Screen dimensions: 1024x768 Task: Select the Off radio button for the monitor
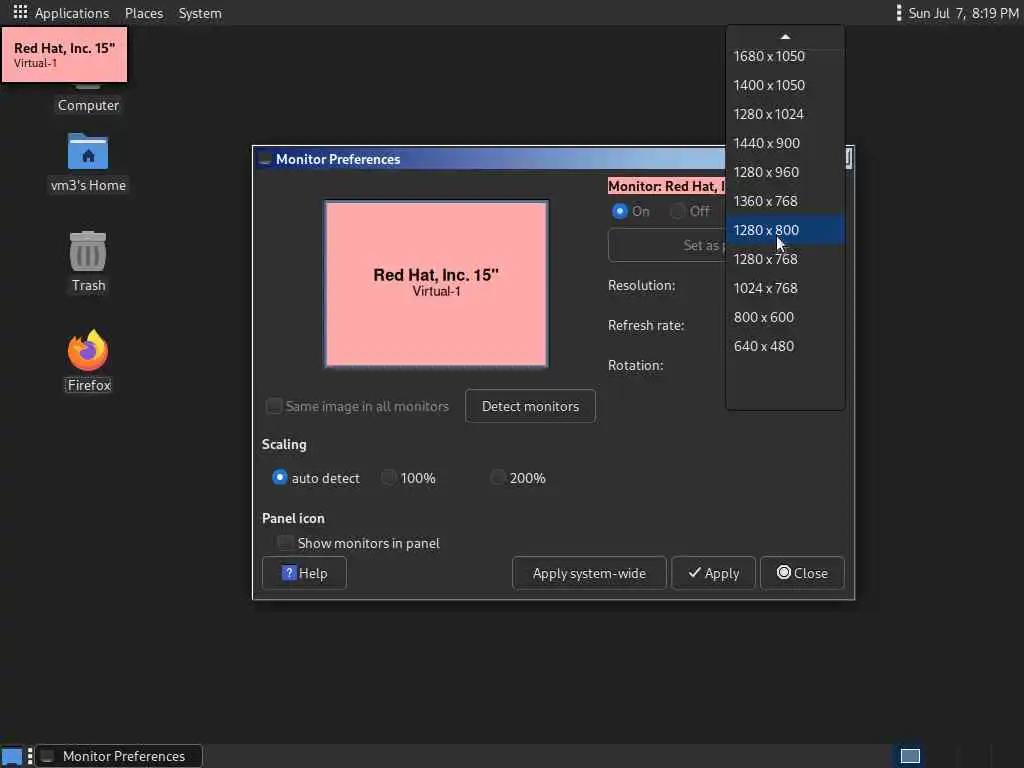pos(678,211)
